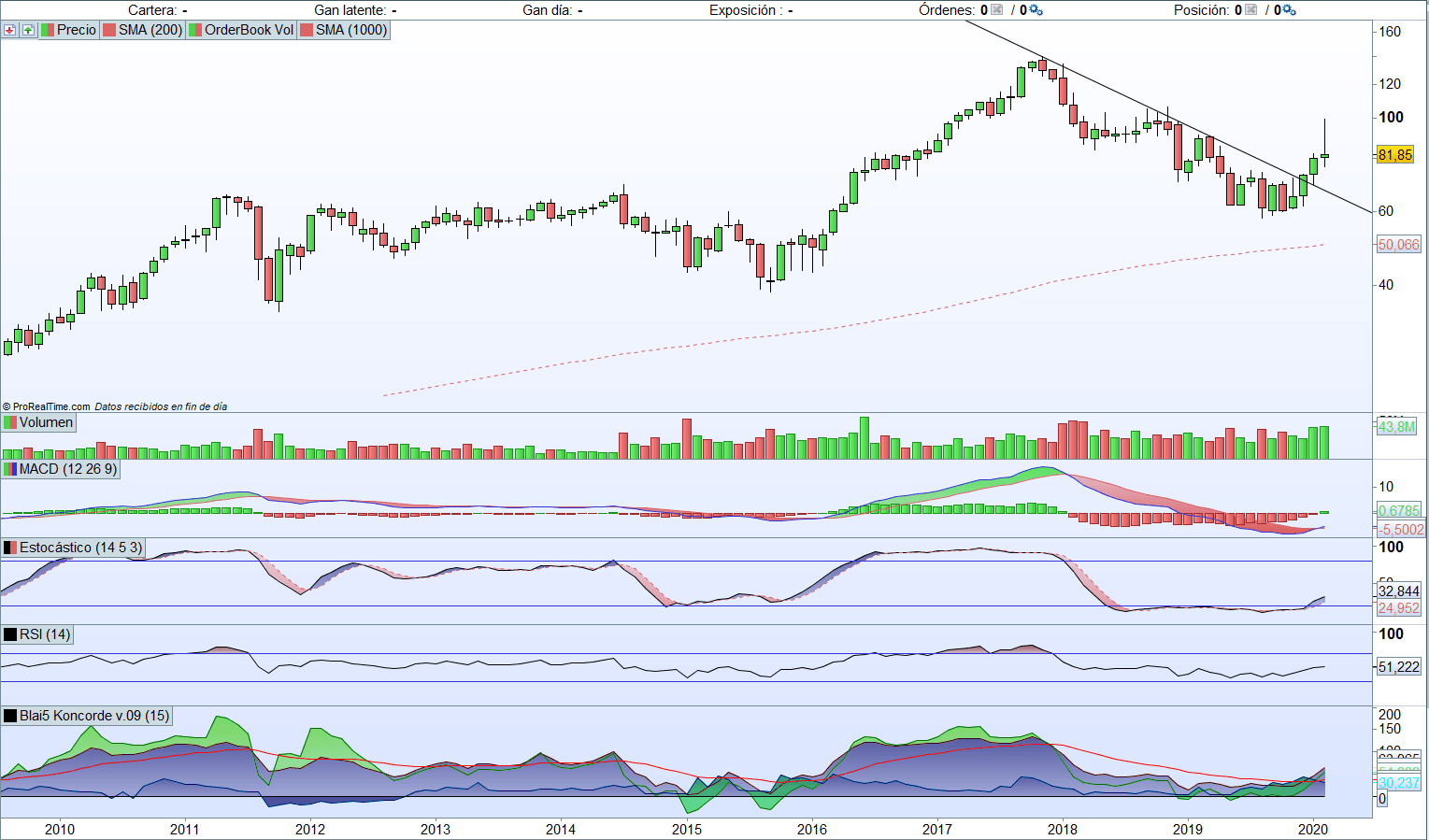Click the 'Datos recibidos en fin de día' notice
Image resolution: width=1429 pixels, height=840 pixels.
[x=161, y=406]
